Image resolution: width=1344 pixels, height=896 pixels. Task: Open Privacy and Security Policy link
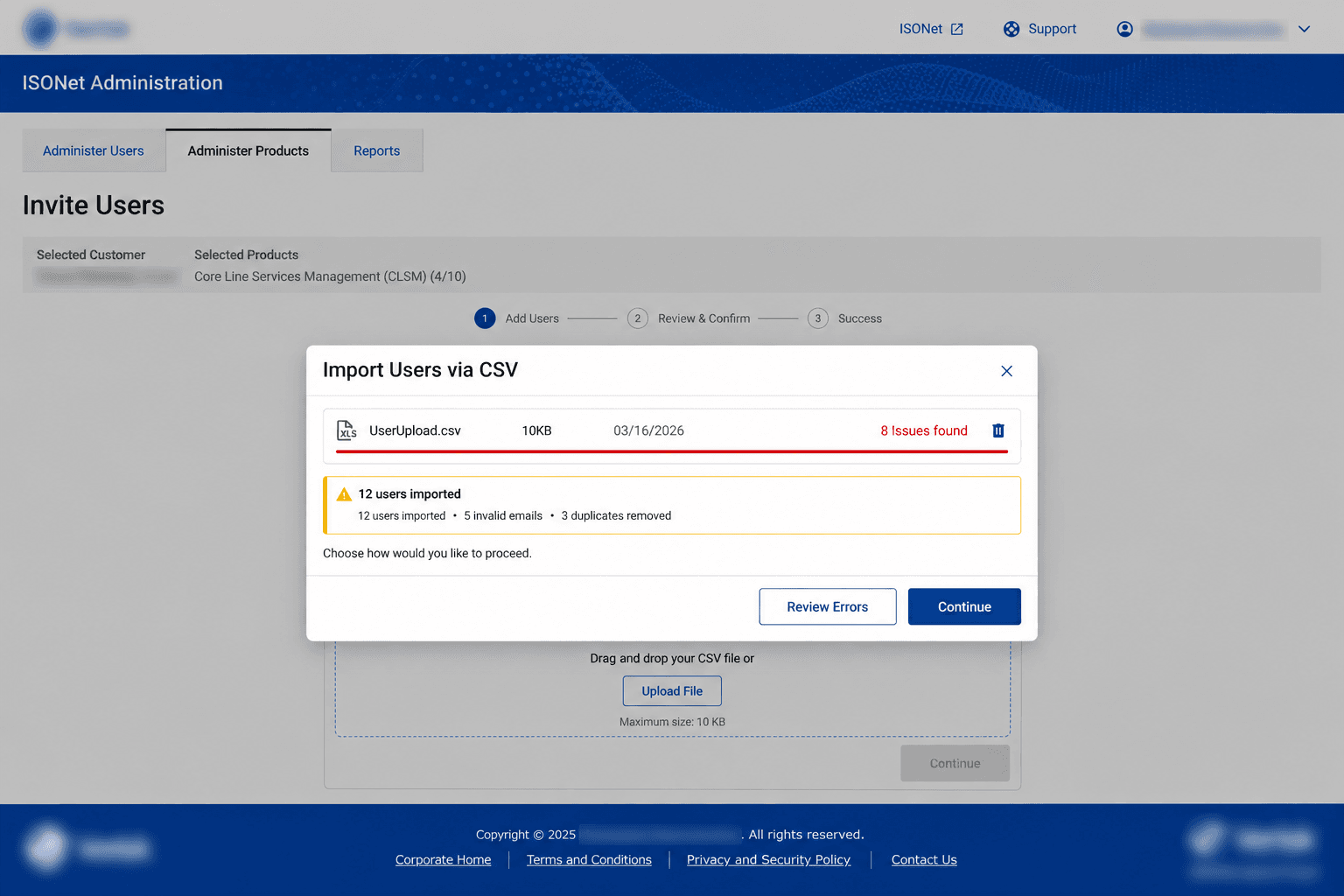click(768, 860)
